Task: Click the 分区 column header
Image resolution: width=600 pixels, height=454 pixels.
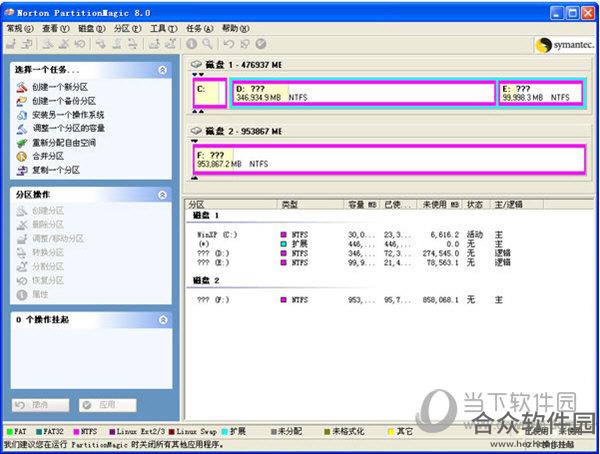Action: point(231,204)
